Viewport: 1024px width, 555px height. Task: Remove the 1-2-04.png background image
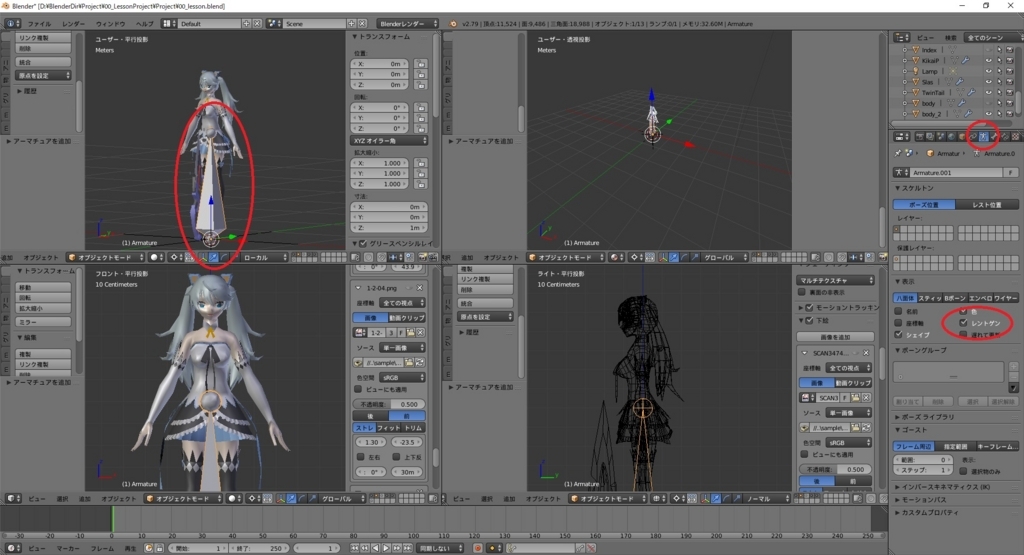click(x=420, y=288)
